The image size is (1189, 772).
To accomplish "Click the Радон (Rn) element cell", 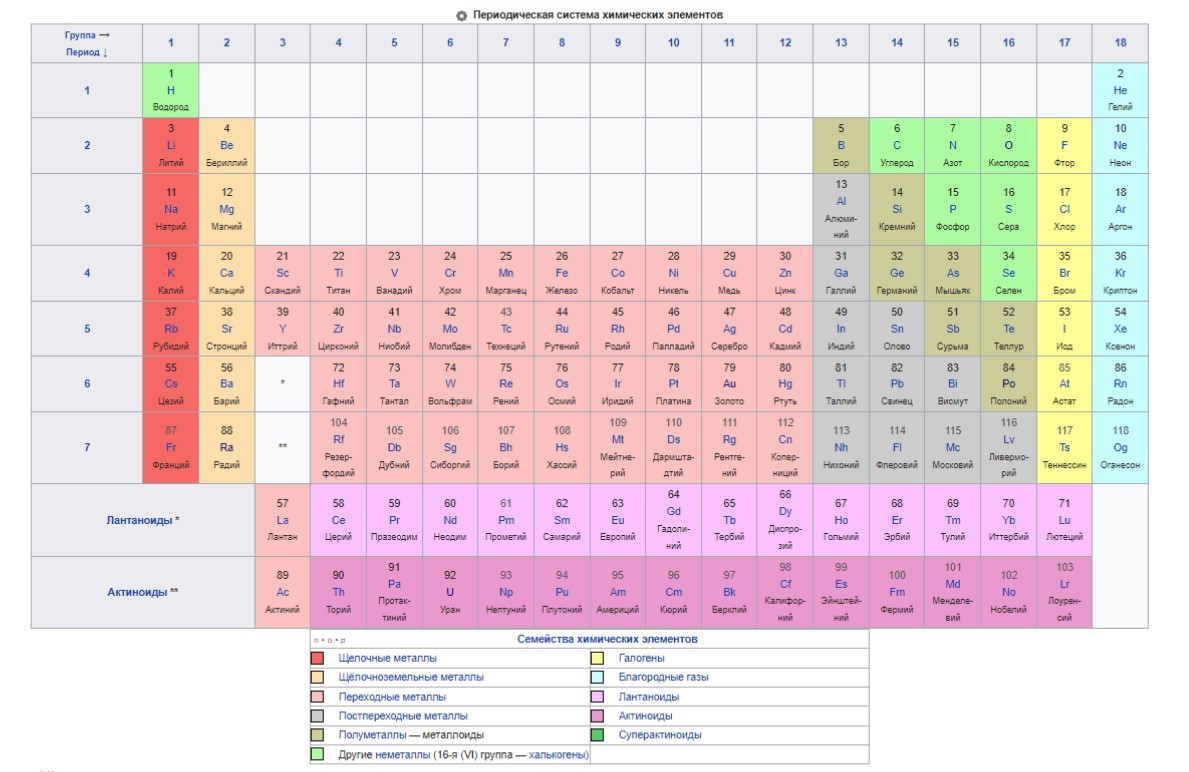I will click(1120, 384).
